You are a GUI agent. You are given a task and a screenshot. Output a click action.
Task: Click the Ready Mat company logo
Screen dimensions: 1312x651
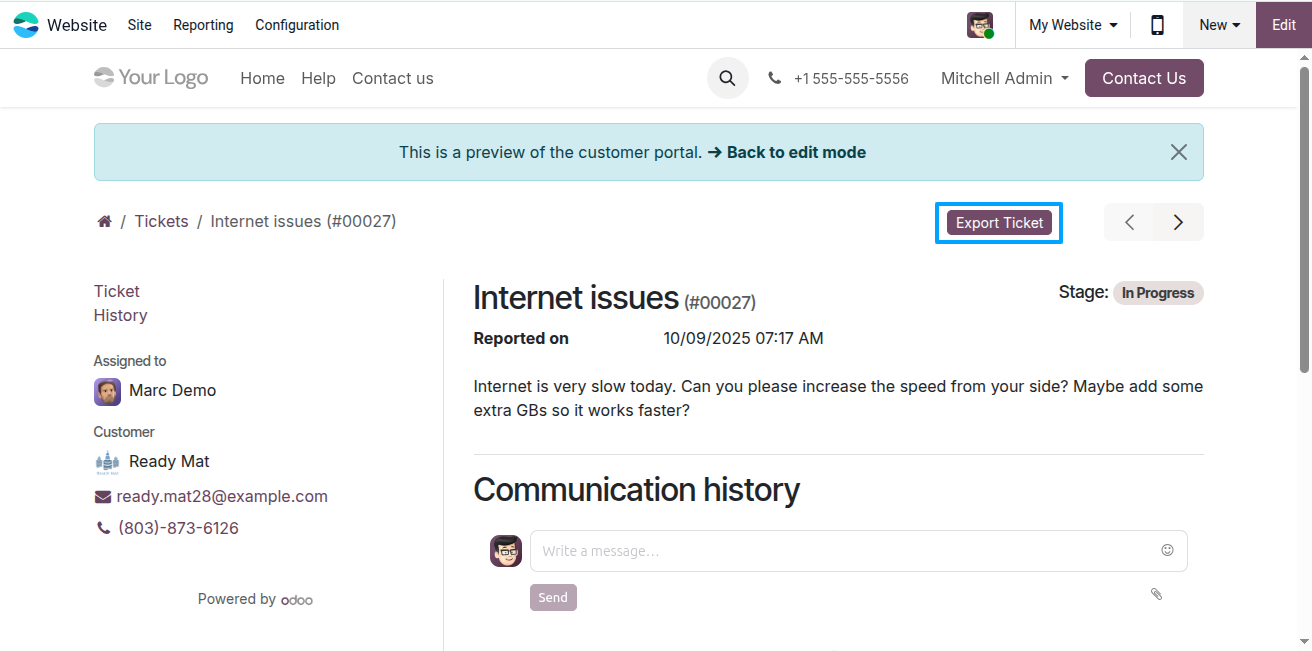pyautogui.click(x=107, y=462)
